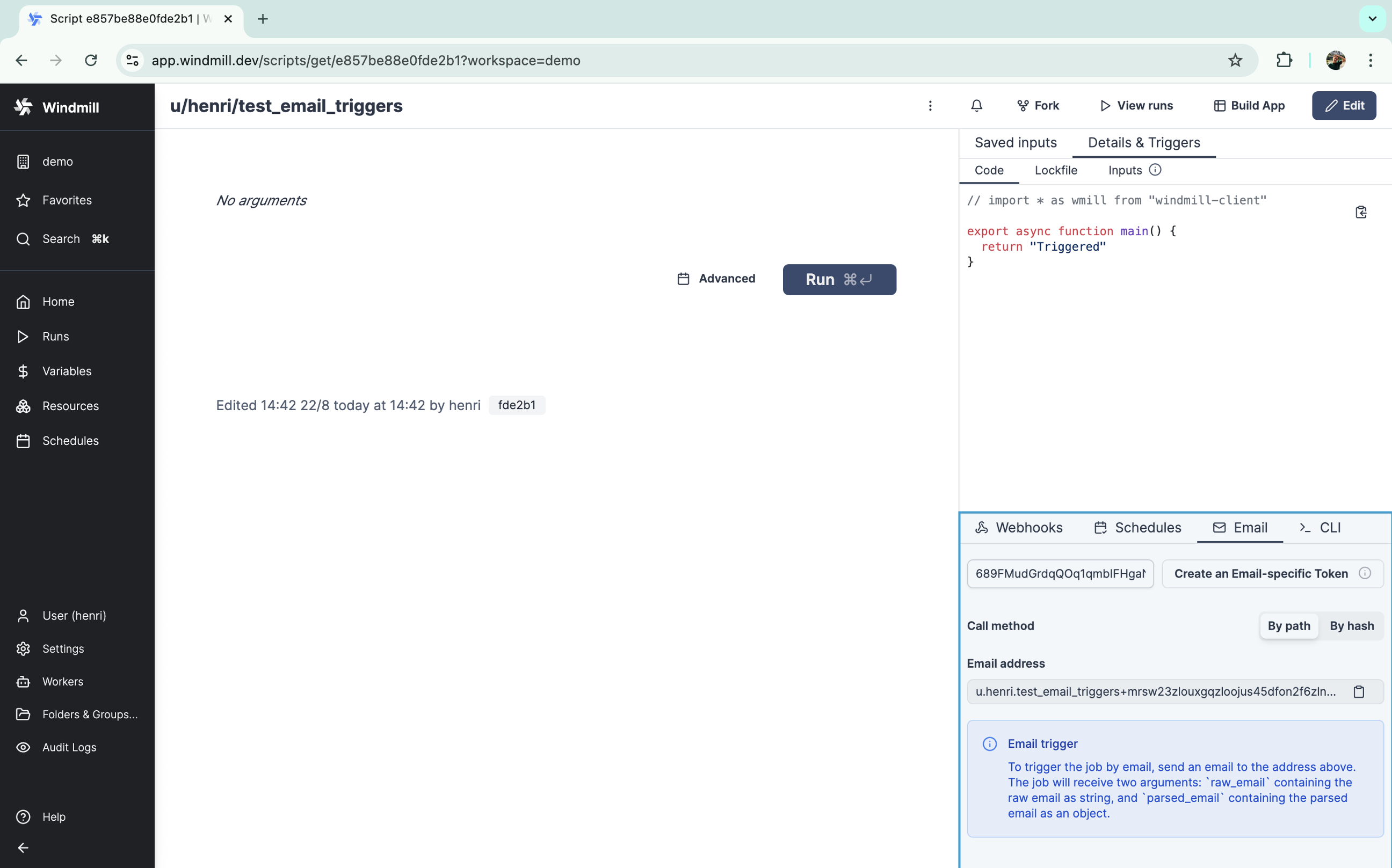
Task: Bookmark this page with the star icon
Action: pos(1235,60)
